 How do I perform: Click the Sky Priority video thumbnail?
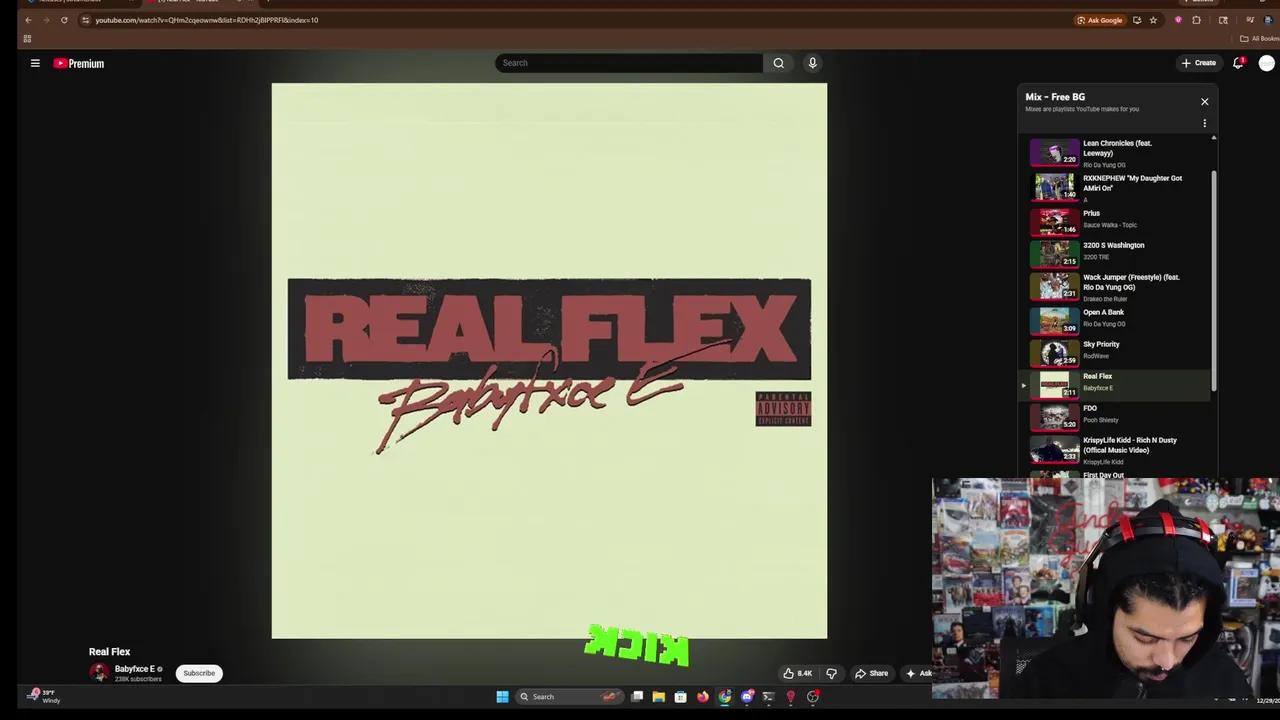pos(1054,352)
